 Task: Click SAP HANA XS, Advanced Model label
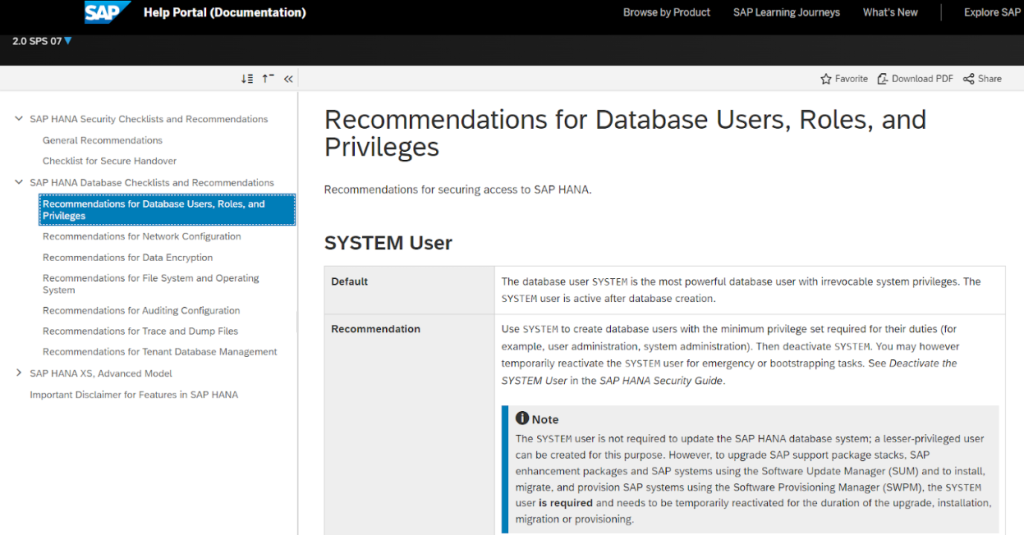(101, 373)
